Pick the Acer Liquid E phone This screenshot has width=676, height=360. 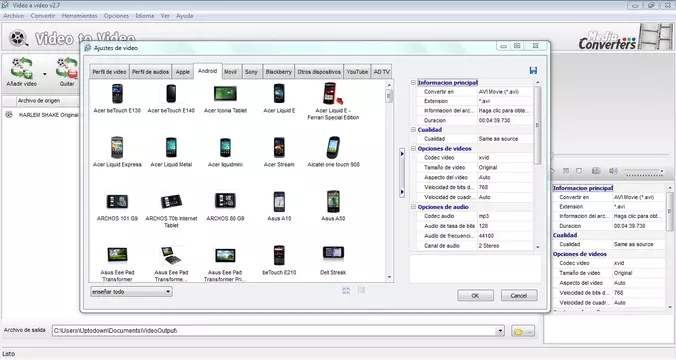coord(279,98)
